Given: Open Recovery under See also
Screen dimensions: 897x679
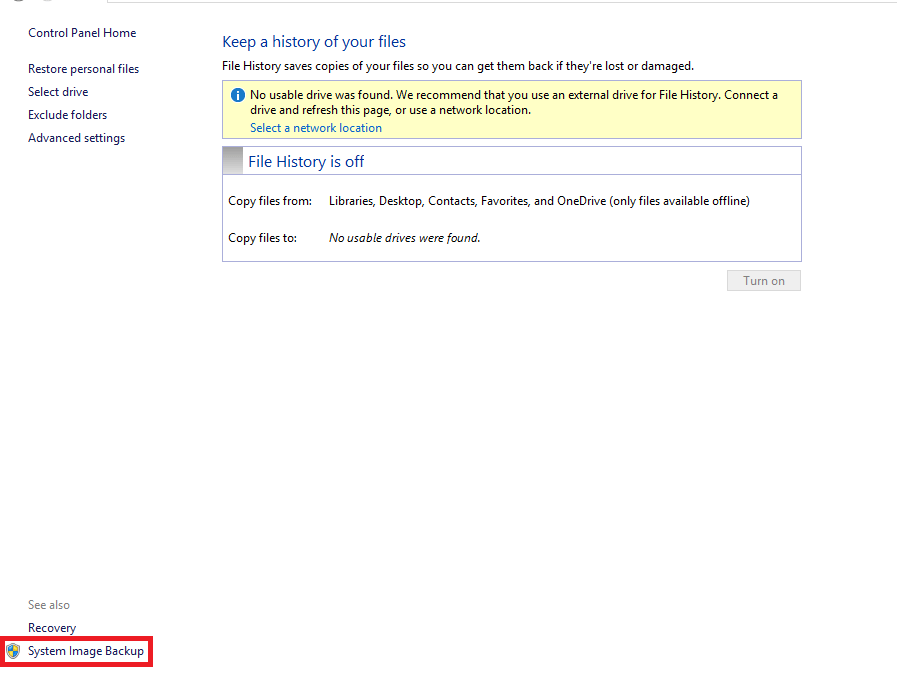Looking at the screenshot, I should pos(52,628).
